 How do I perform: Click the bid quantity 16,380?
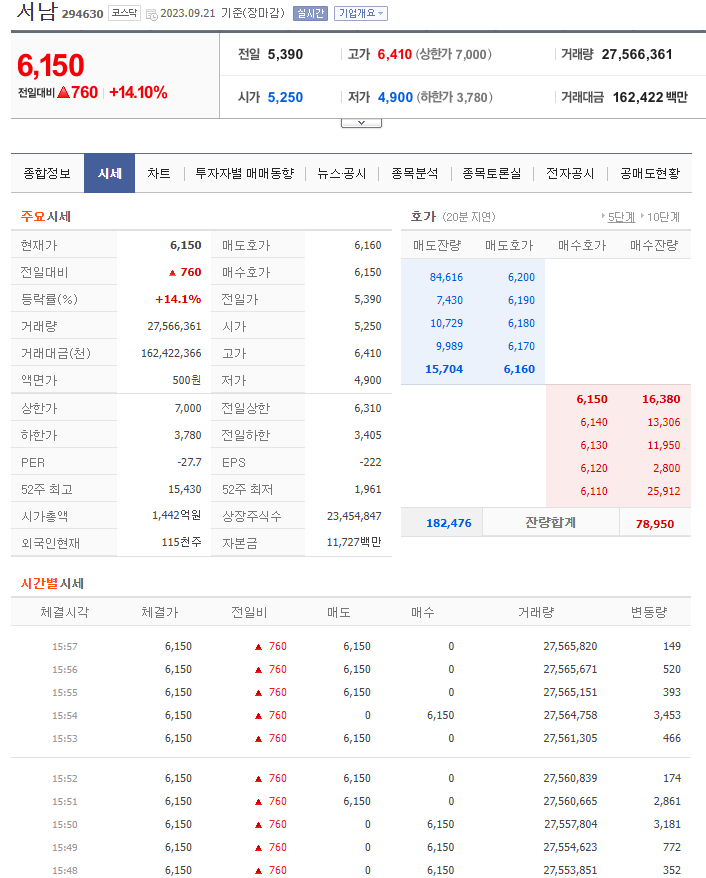coord(661,399)
